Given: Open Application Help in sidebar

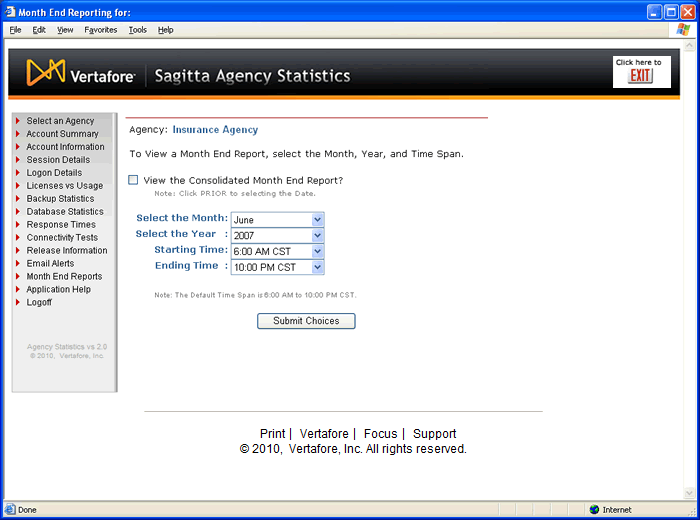Looking at the screenshot, I should pyautogui.click(x=58, y=289).
